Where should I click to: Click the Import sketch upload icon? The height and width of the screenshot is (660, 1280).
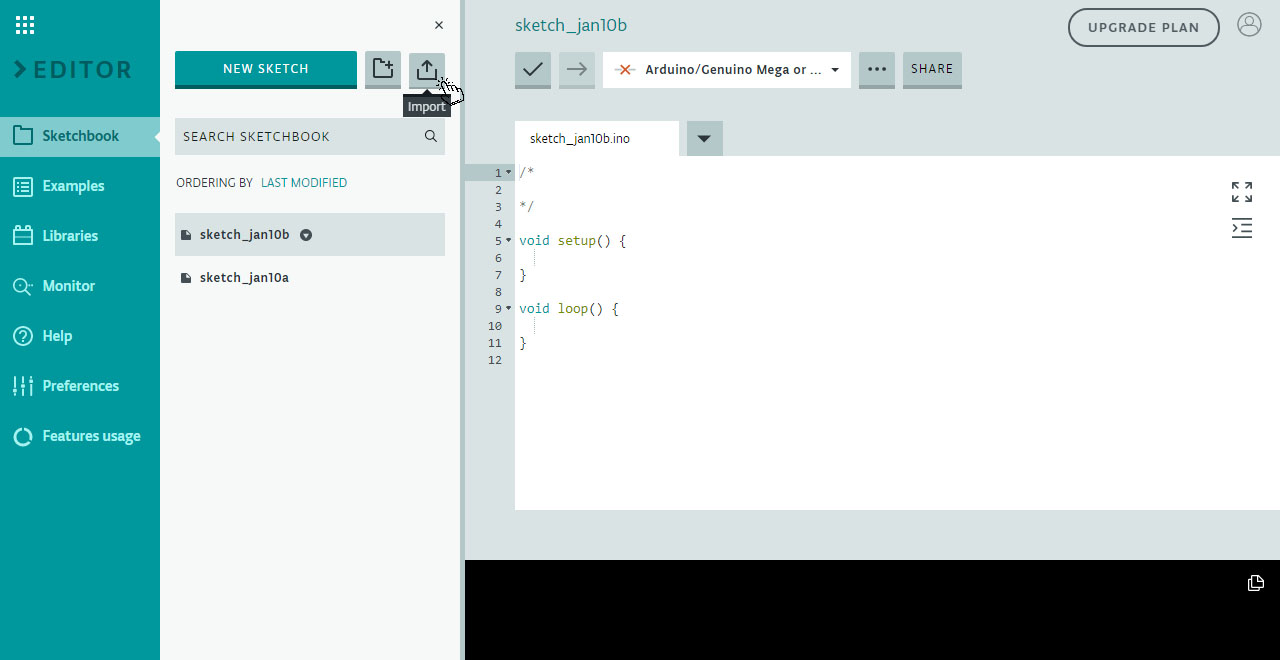coord(427,69)
